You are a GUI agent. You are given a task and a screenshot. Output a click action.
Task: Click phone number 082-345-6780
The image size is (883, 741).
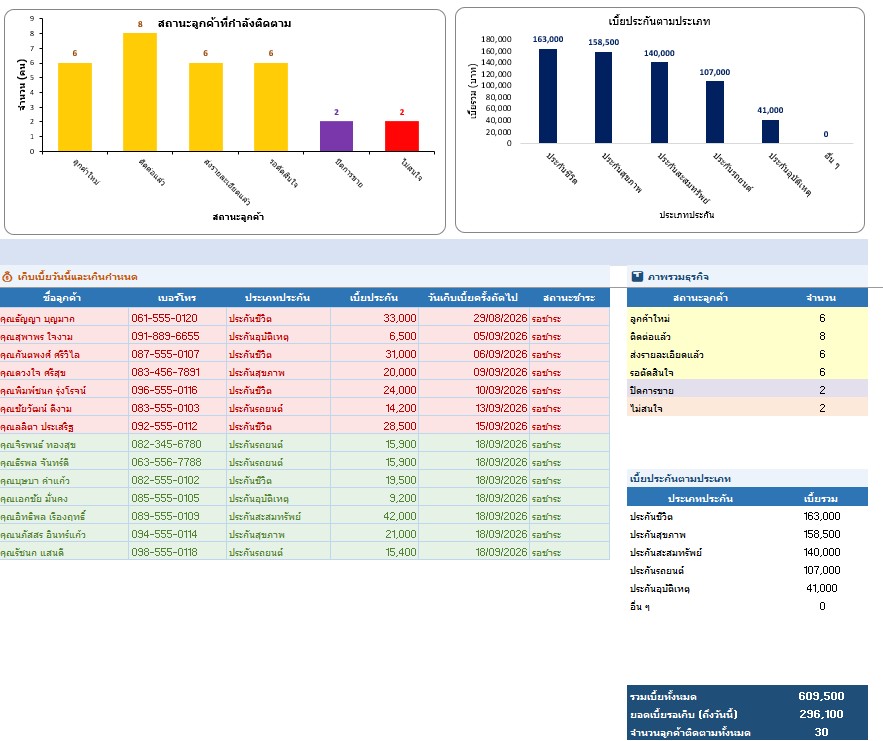point(166,444)
